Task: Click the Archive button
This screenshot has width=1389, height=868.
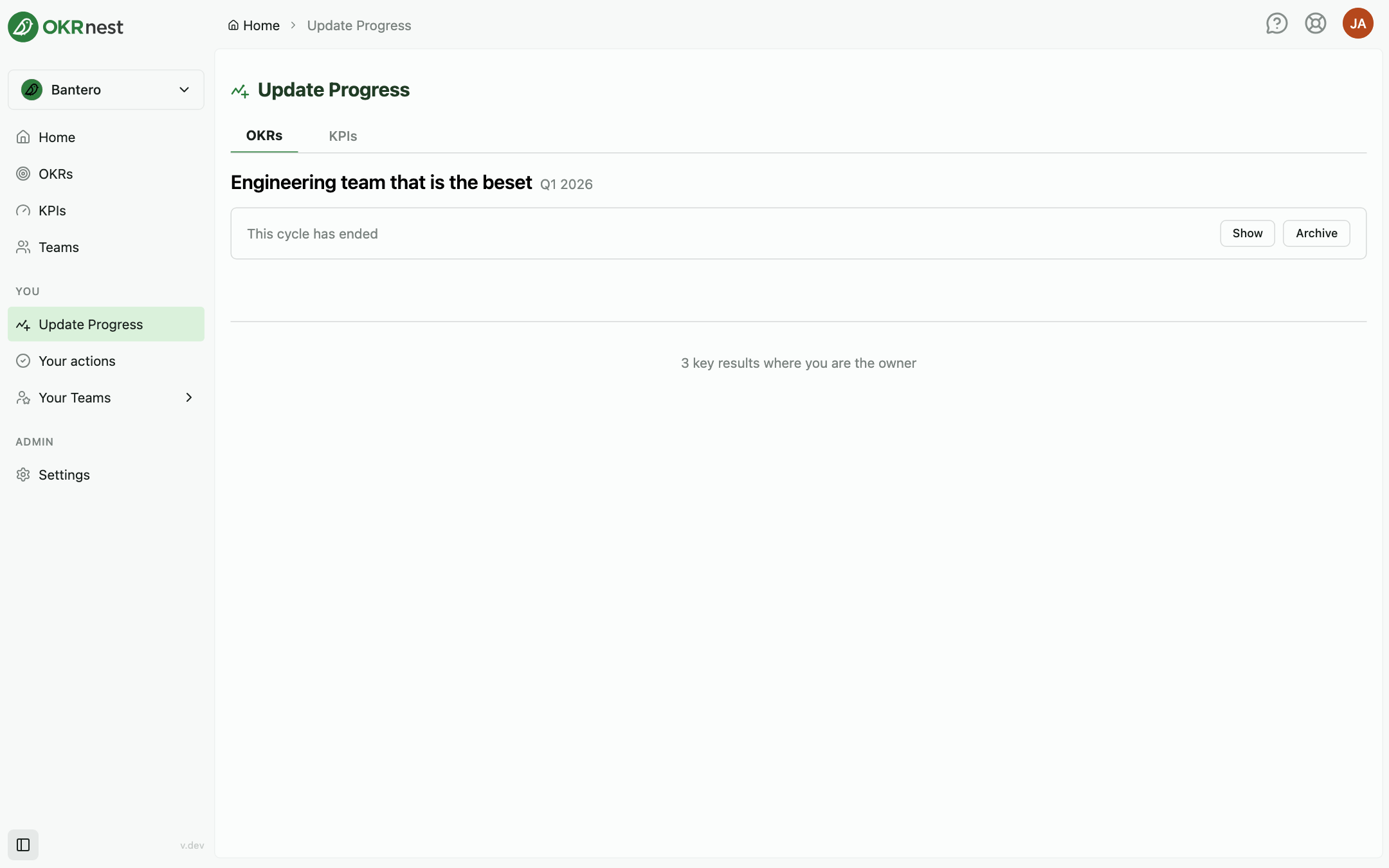Action: click(x=1316, y=233)
